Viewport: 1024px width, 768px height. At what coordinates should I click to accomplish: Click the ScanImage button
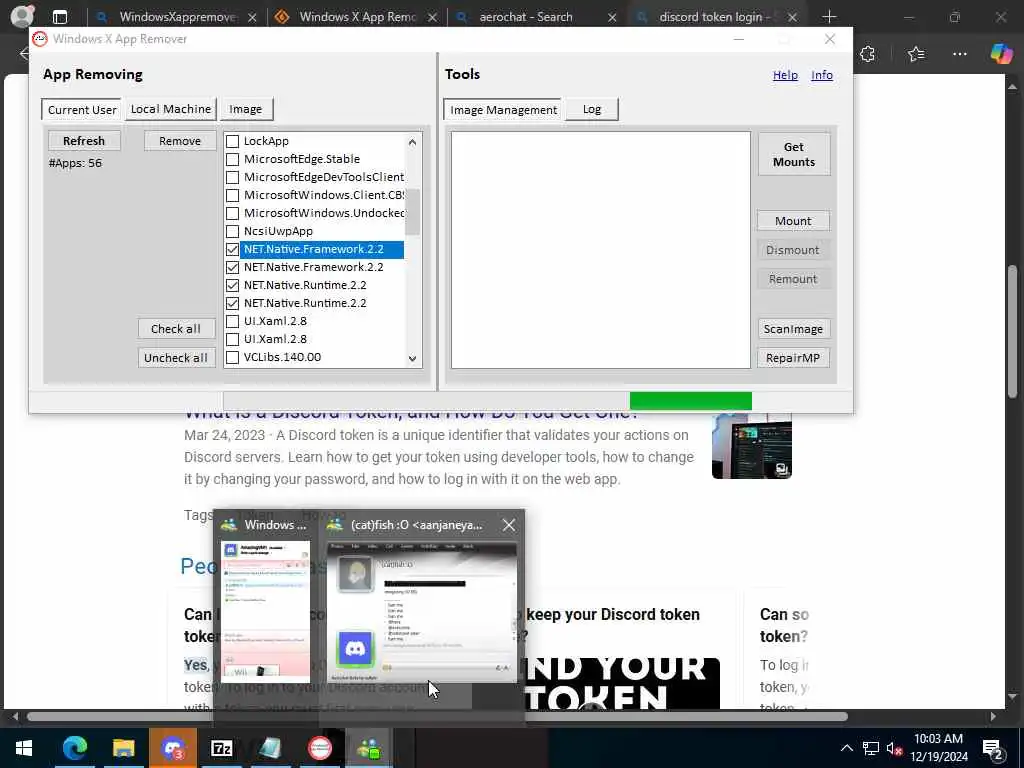(x=793, y=328)
